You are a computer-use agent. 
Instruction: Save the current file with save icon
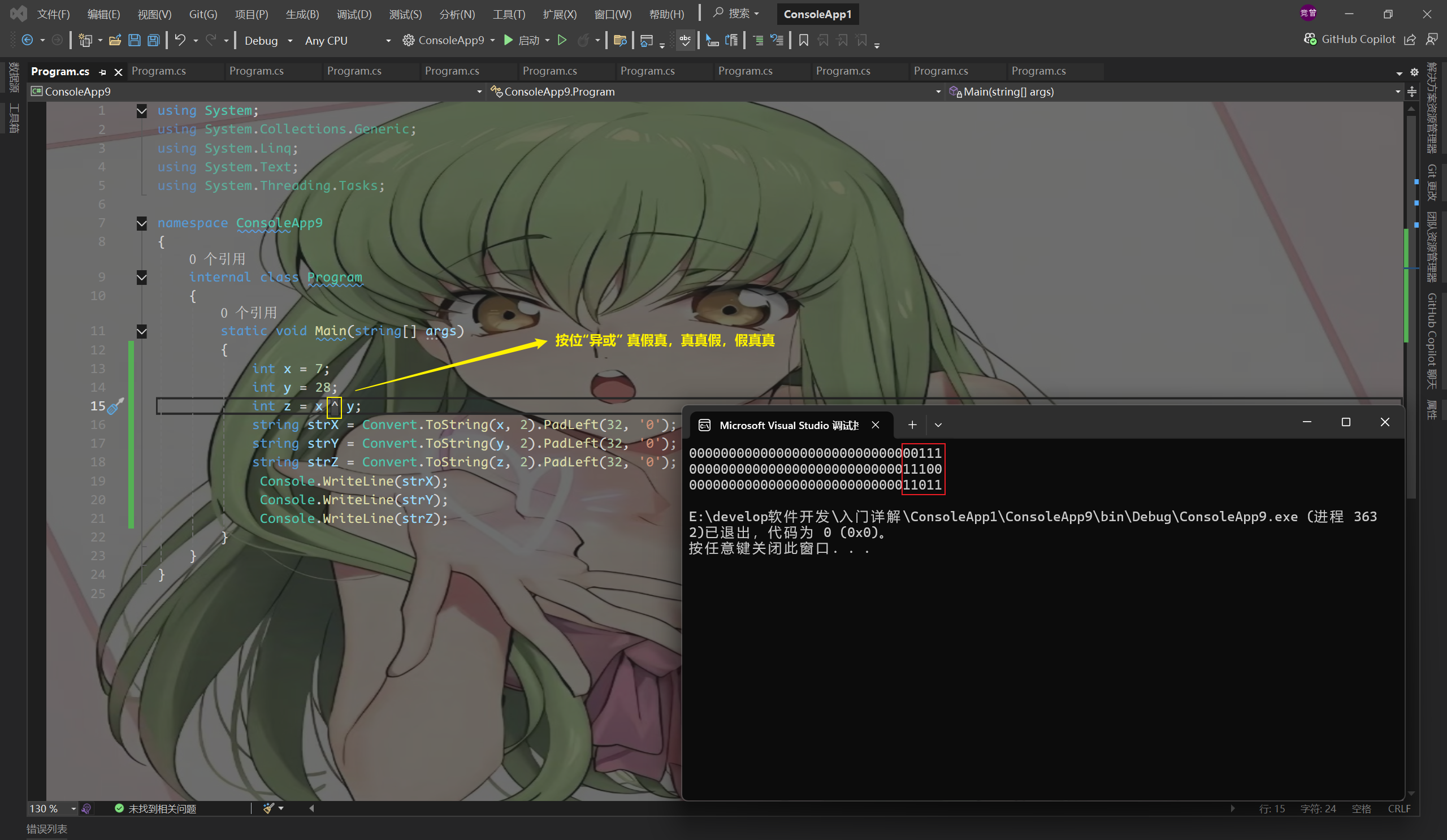135,40
